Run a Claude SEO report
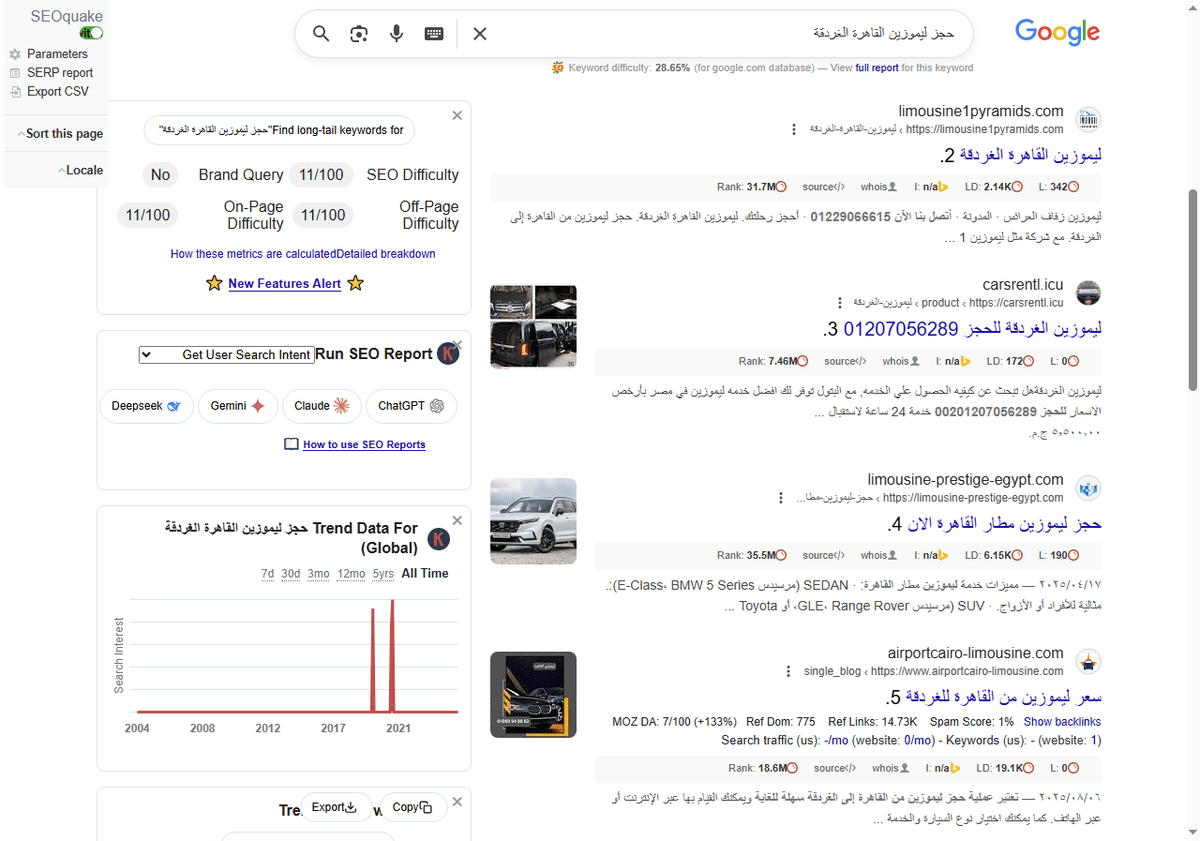Image resolution: width=1200 pixels, height=841 pixels. pyautogui.click(x=321, y=406)
